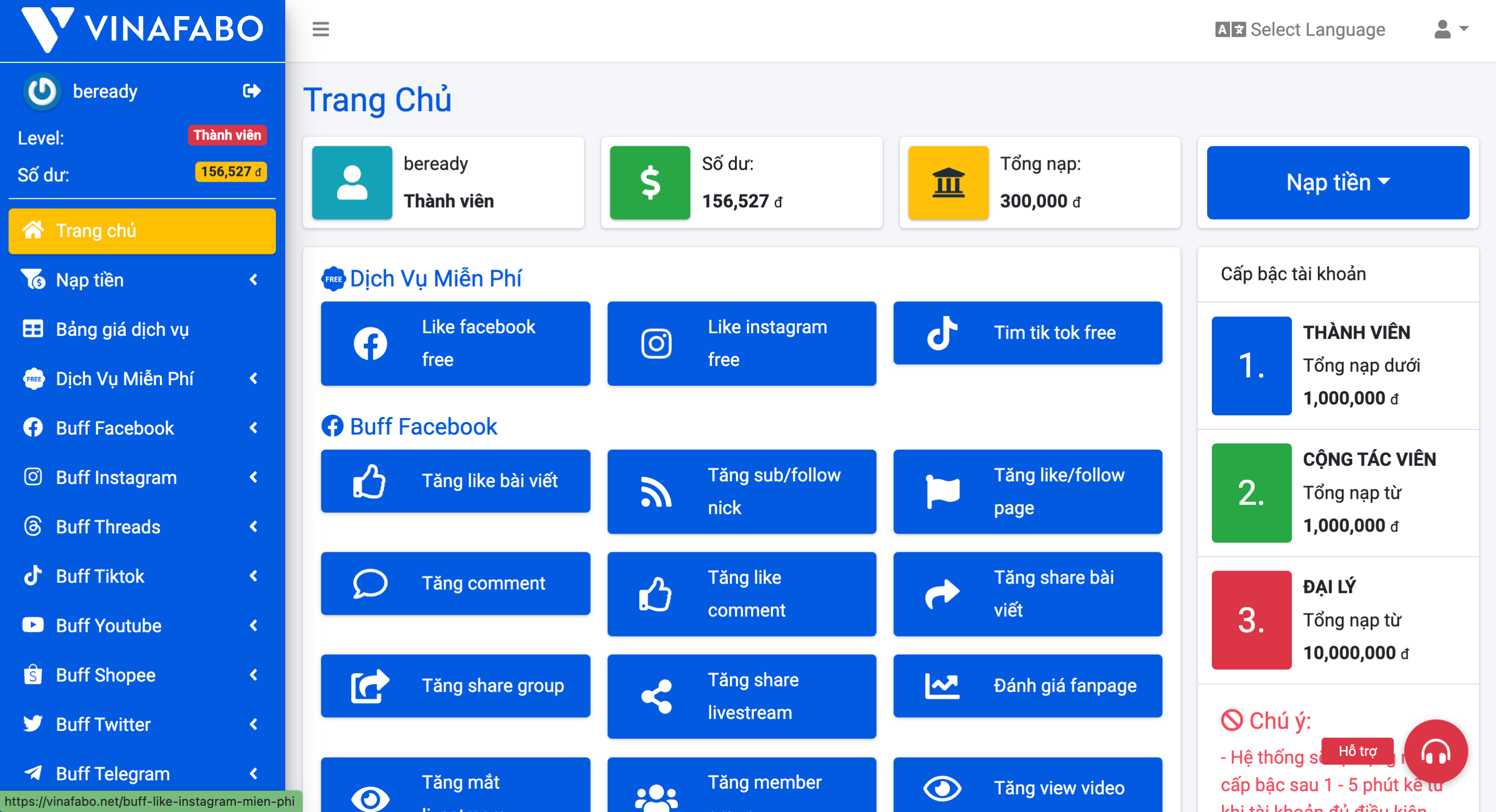Image resolution: width=1496 pixels, height=812 pixels.
Task: Click the headphone support chat icon
Action: tap(1435, 752)
